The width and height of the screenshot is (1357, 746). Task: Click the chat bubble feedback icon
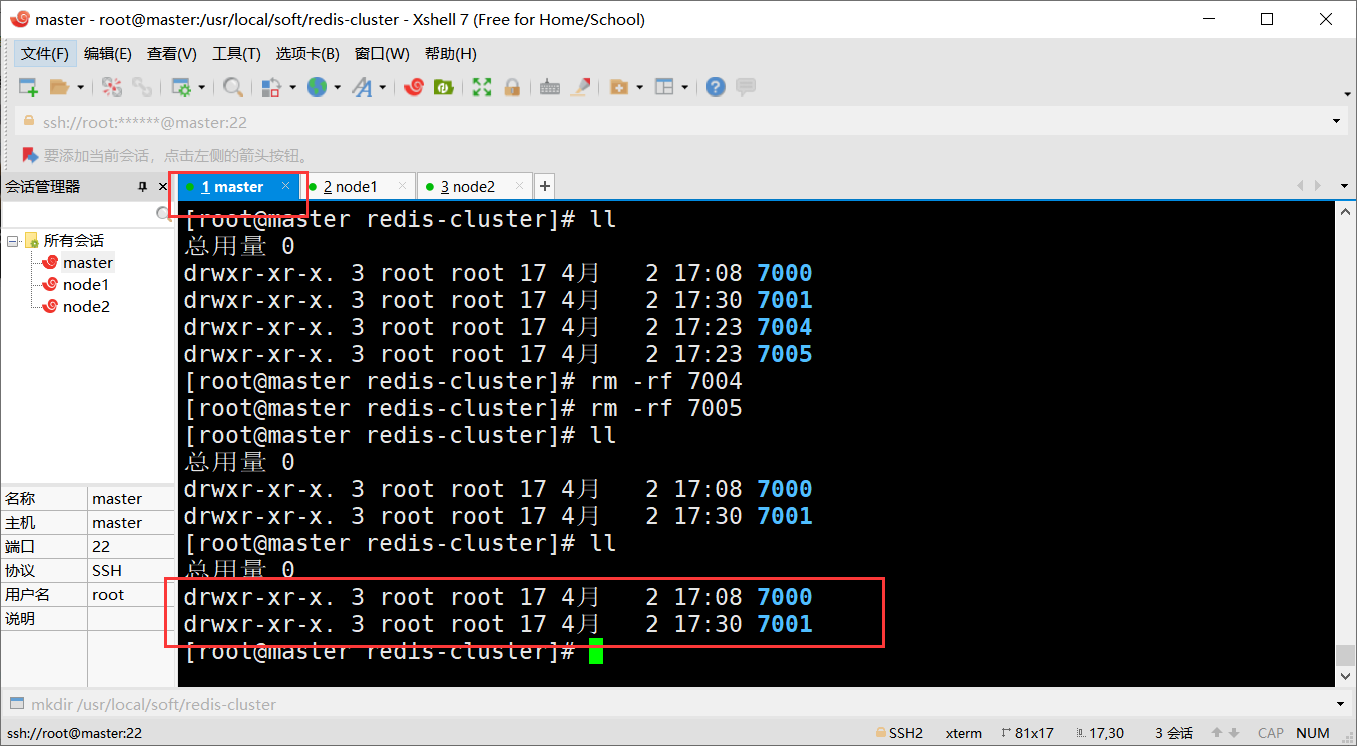[746, 87]
